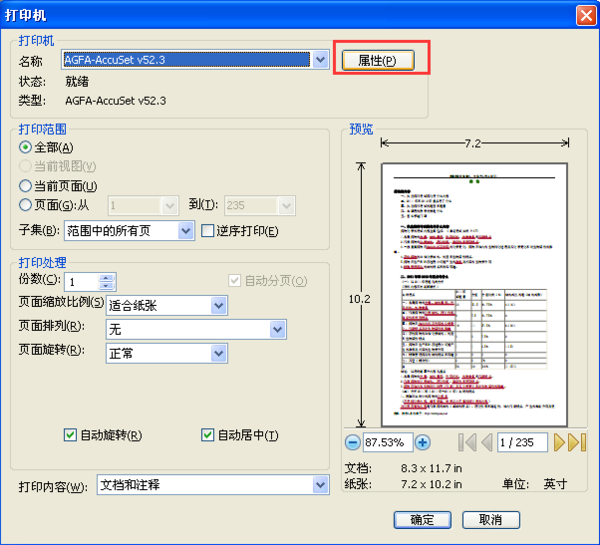Go to next page in preview
The image size is (600, 545).
pyautogui.click(x=559, y=442)
